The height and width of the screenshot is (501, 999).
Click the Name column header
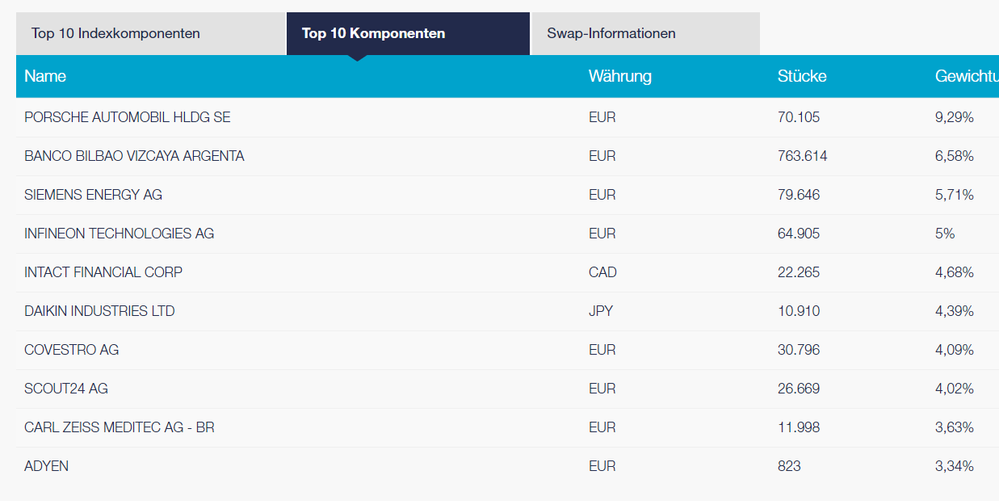click(x=45, y=76)
